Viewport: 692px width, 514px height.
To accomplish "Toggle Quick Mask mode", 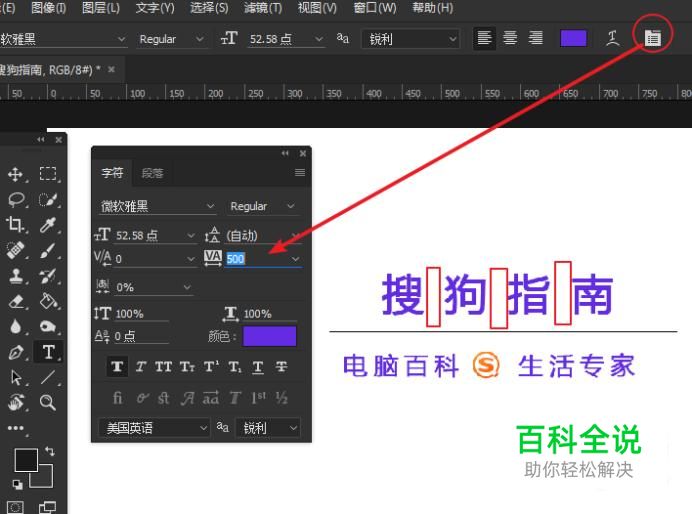I will 15,507.
